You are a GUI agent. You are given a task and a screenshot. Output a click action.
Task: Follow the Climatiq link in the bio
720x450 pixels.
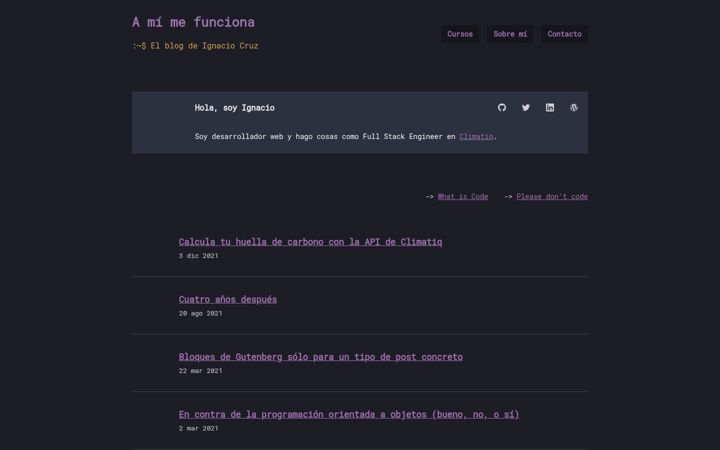(476, 136)
